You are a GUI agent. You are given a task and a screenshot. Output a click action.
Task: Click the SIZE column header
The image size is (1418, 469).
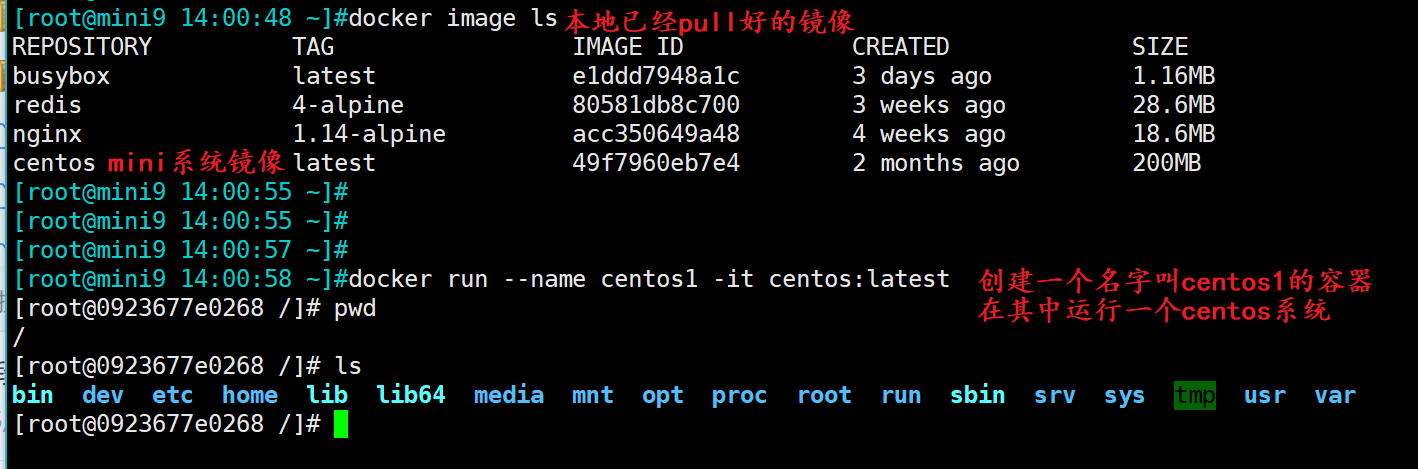pos(1160,47)
